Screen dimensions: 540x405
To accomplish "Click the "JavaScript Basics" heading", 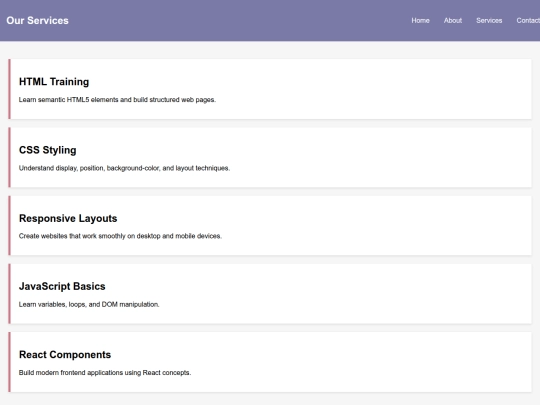I will tap(62, 287).
